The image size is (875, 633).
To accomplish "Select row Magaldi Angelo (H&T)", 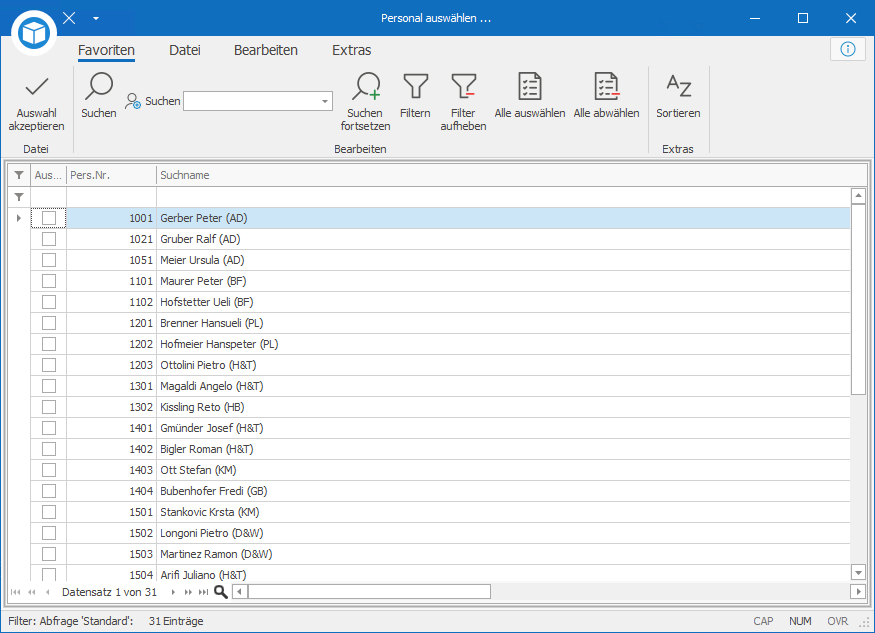I will [x=441, y=386].
